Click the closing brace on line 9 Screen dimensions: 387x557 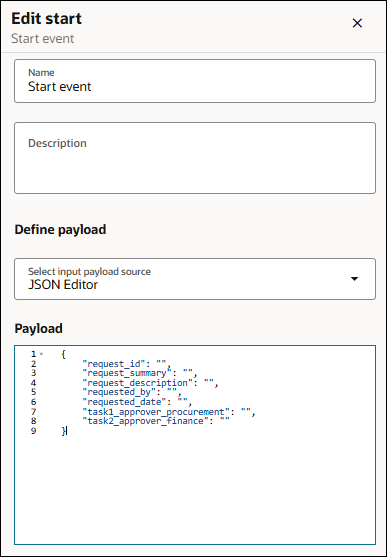[63, 431]
